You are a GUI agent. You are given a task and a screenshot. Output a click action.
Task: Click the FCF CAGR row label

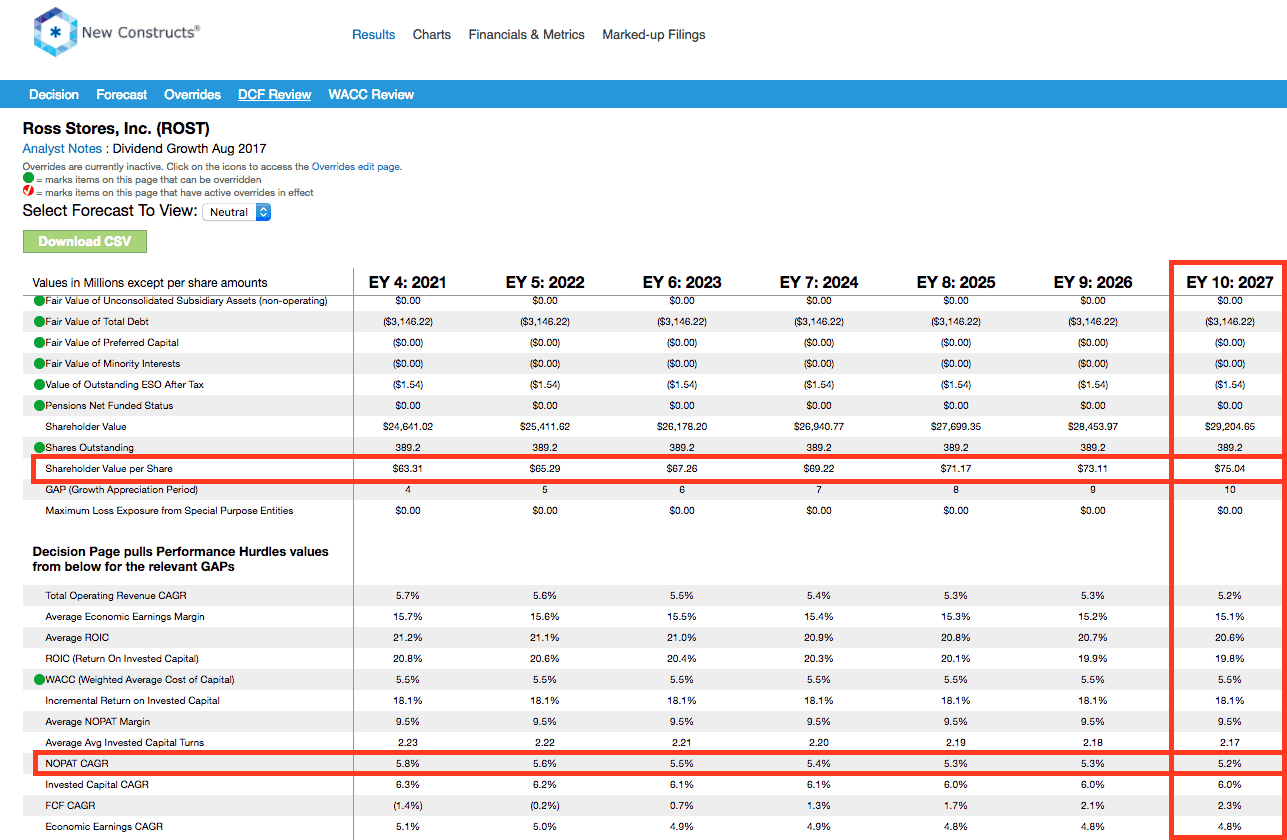tap(70, 806)
